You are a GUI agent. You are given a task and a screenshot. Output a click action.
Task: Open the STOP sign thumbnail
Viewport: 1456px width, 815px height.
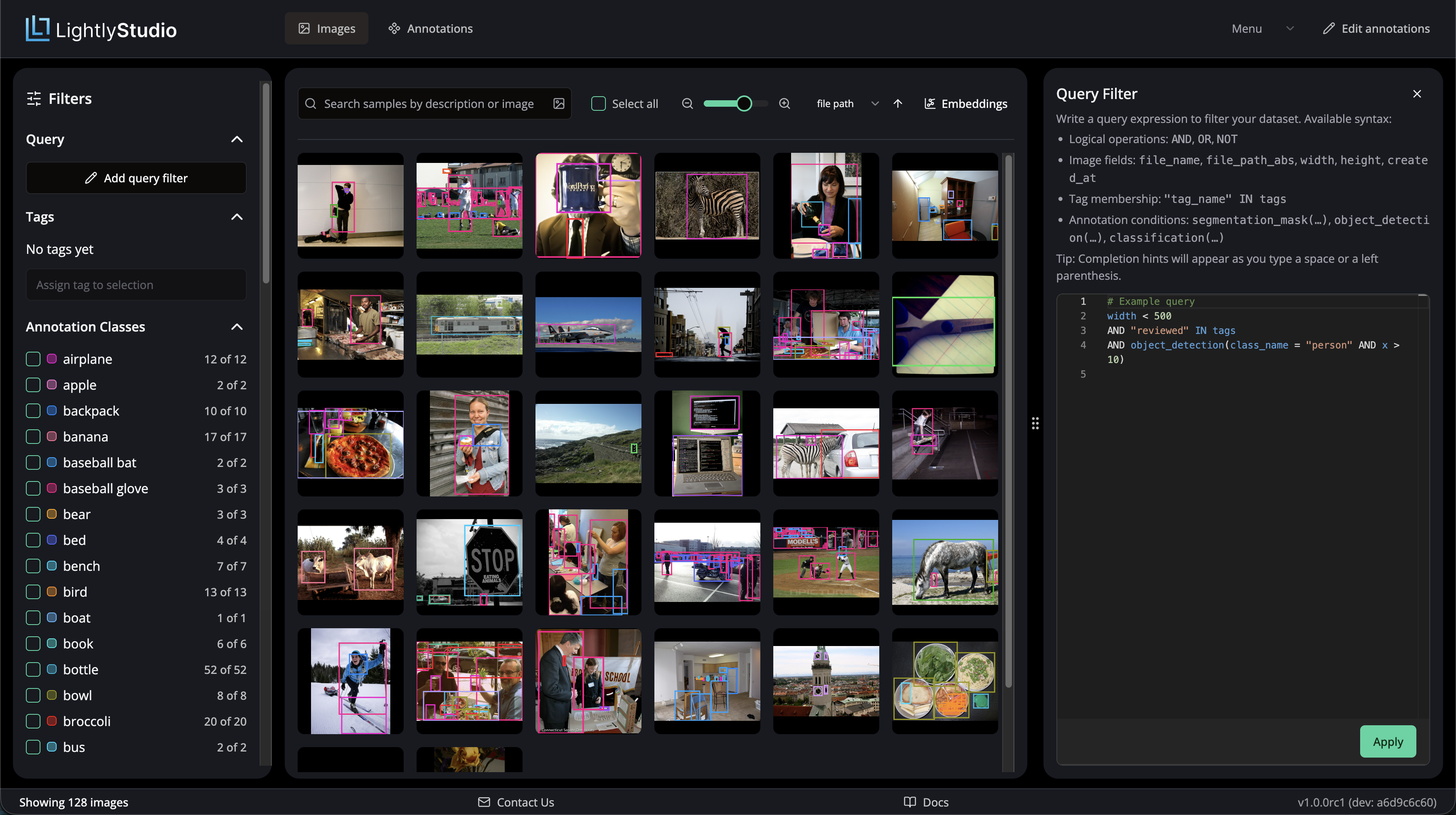tap(469, 562)
